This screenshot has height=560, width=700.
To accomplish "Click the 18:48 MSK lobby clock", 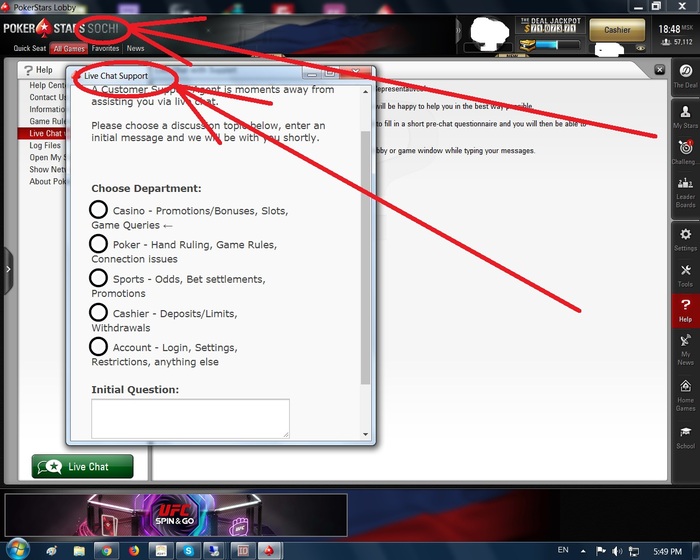I will coord(675,29).
